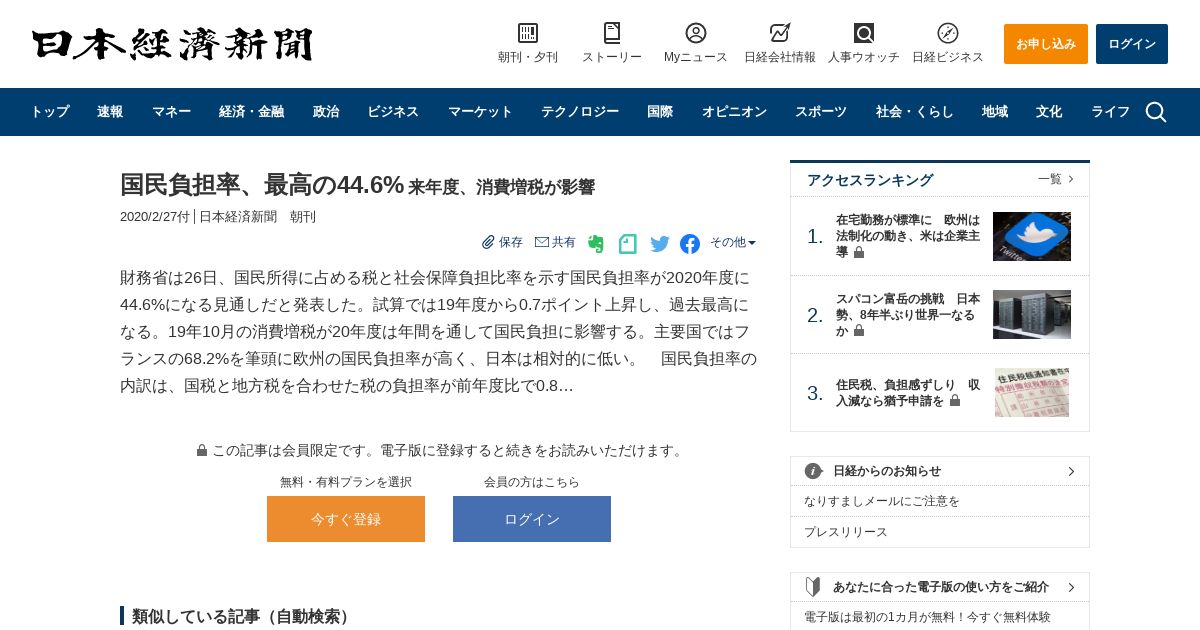
Task: Go to the トップ navigation tab
Action: click(x=50, y=112)
